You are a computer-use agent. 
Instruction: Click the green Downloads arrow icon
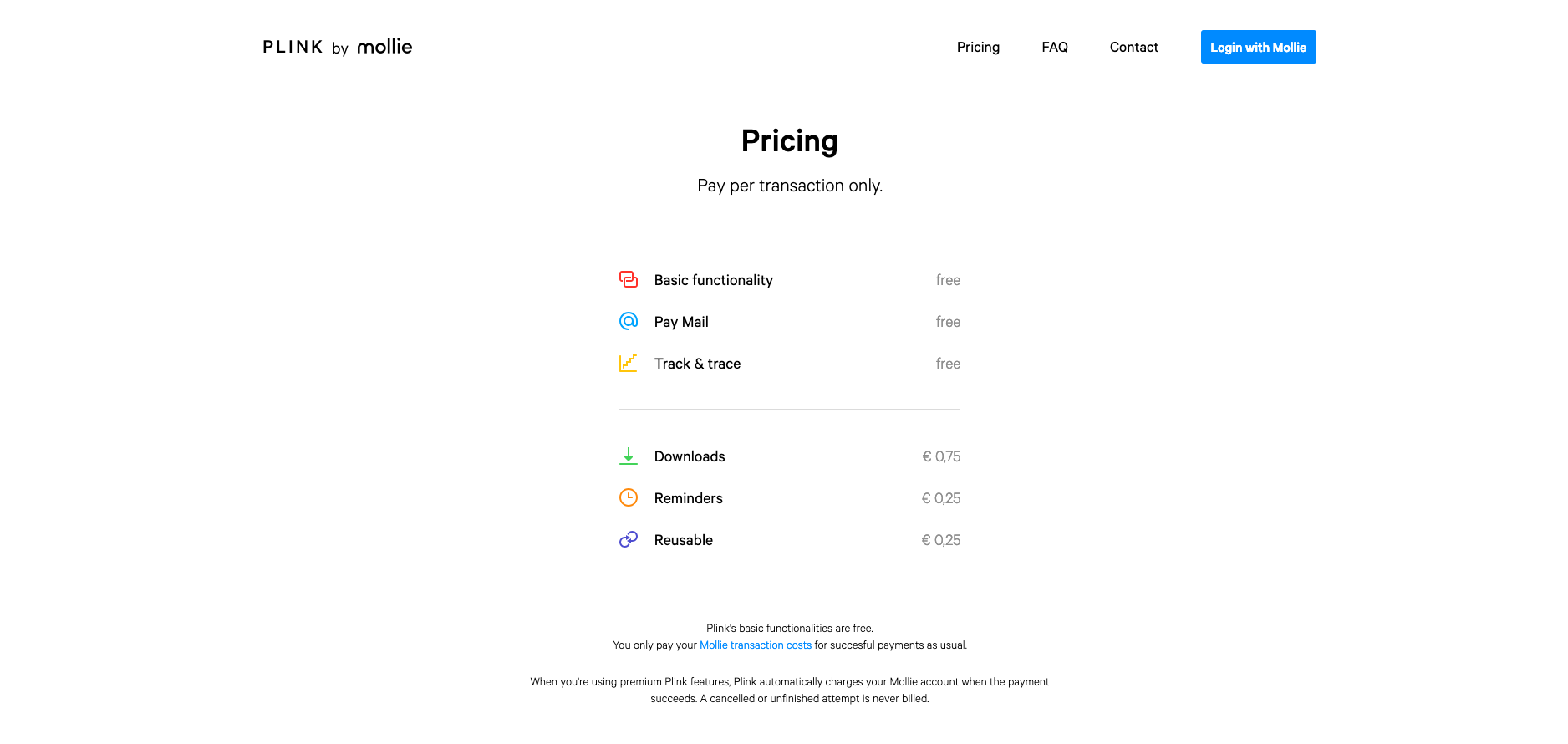click(x=629, y=456)
